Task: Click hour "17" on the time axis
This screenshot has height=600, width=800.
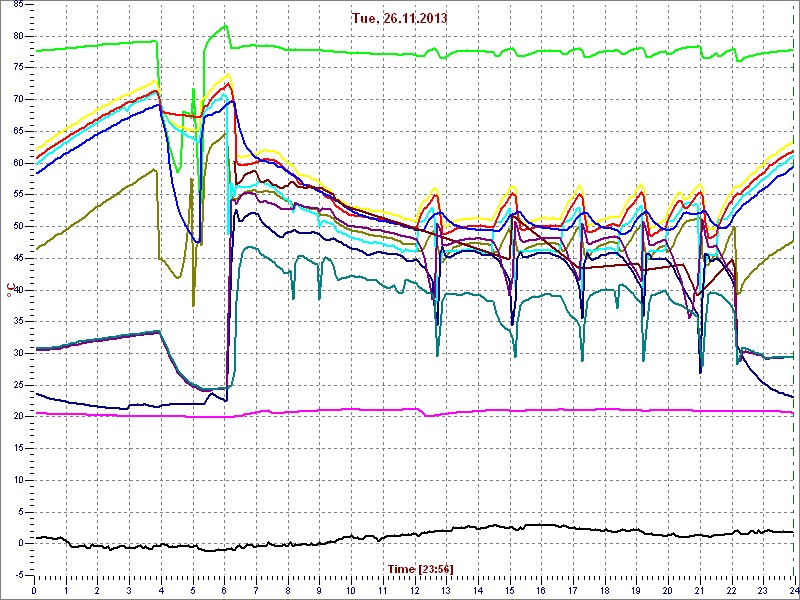Action: [572, 590]
